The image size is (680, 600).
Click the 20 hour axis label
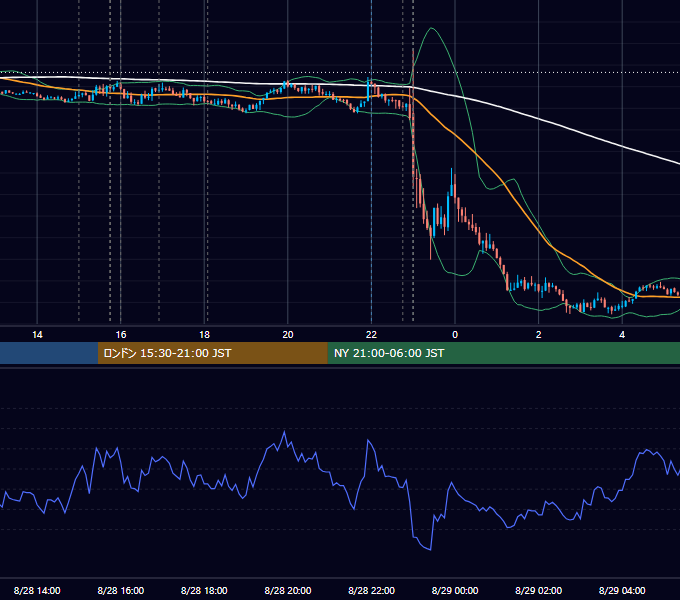pos(288,335)
